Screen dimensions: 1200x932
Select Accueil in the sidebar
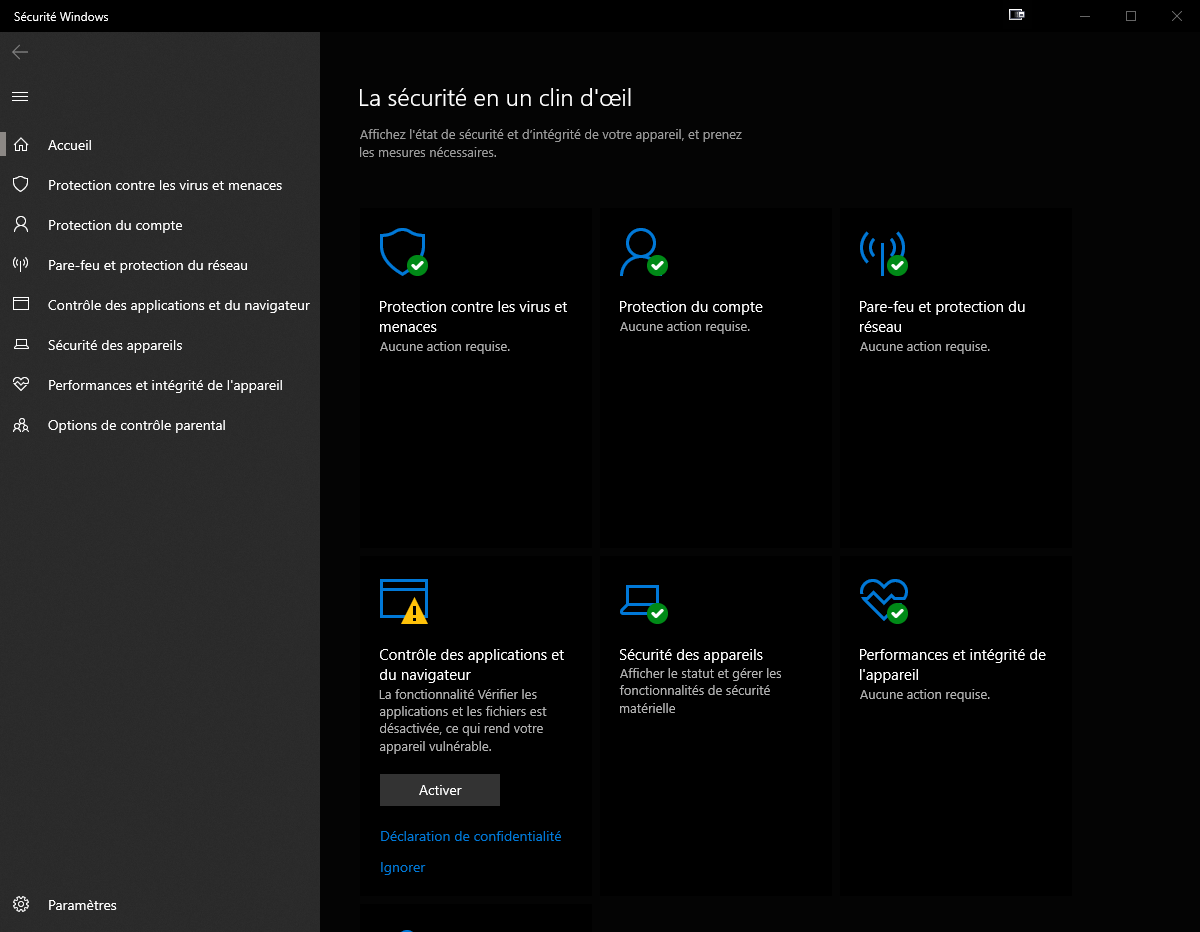click(160, 145)
